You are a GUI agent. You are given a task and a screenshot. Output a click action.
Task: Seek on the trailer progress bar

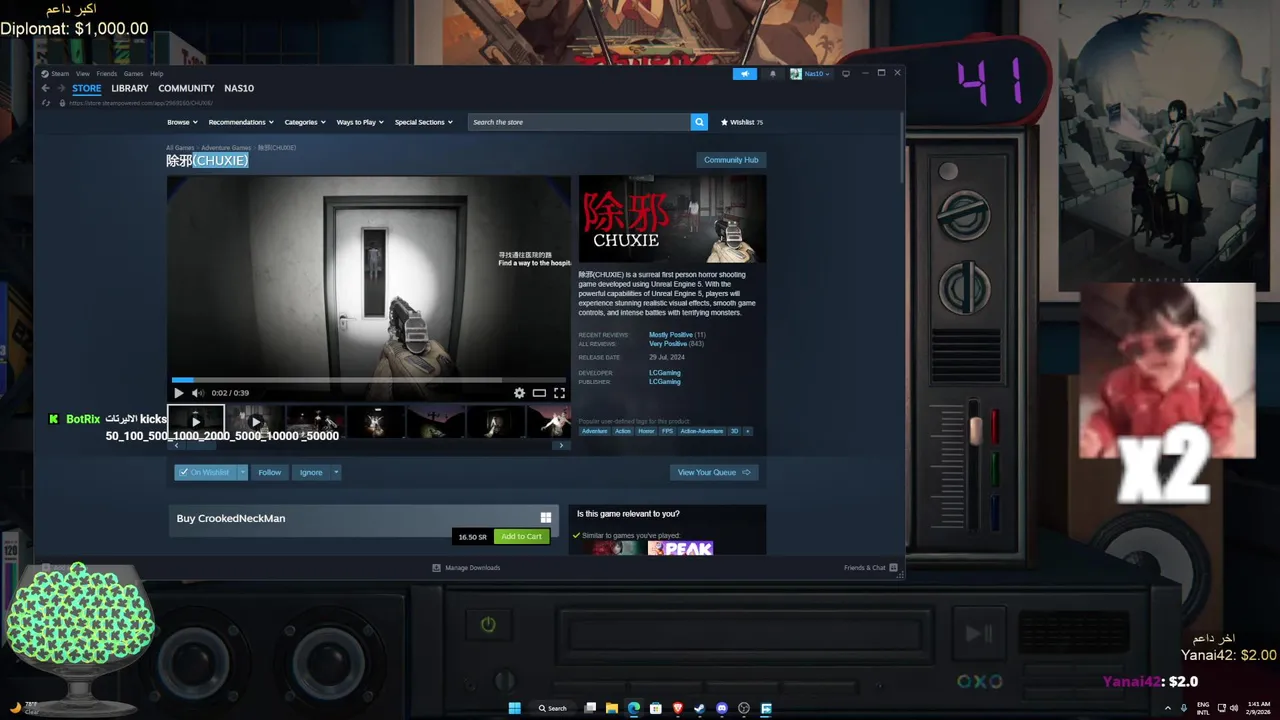(368, 380)
